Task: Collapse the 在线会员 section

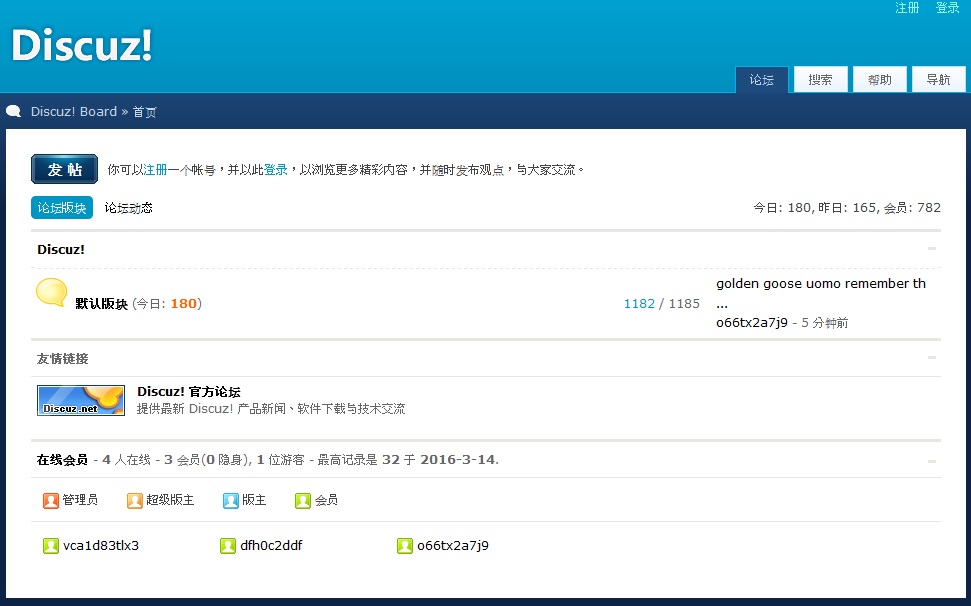Action: (931, 461)
